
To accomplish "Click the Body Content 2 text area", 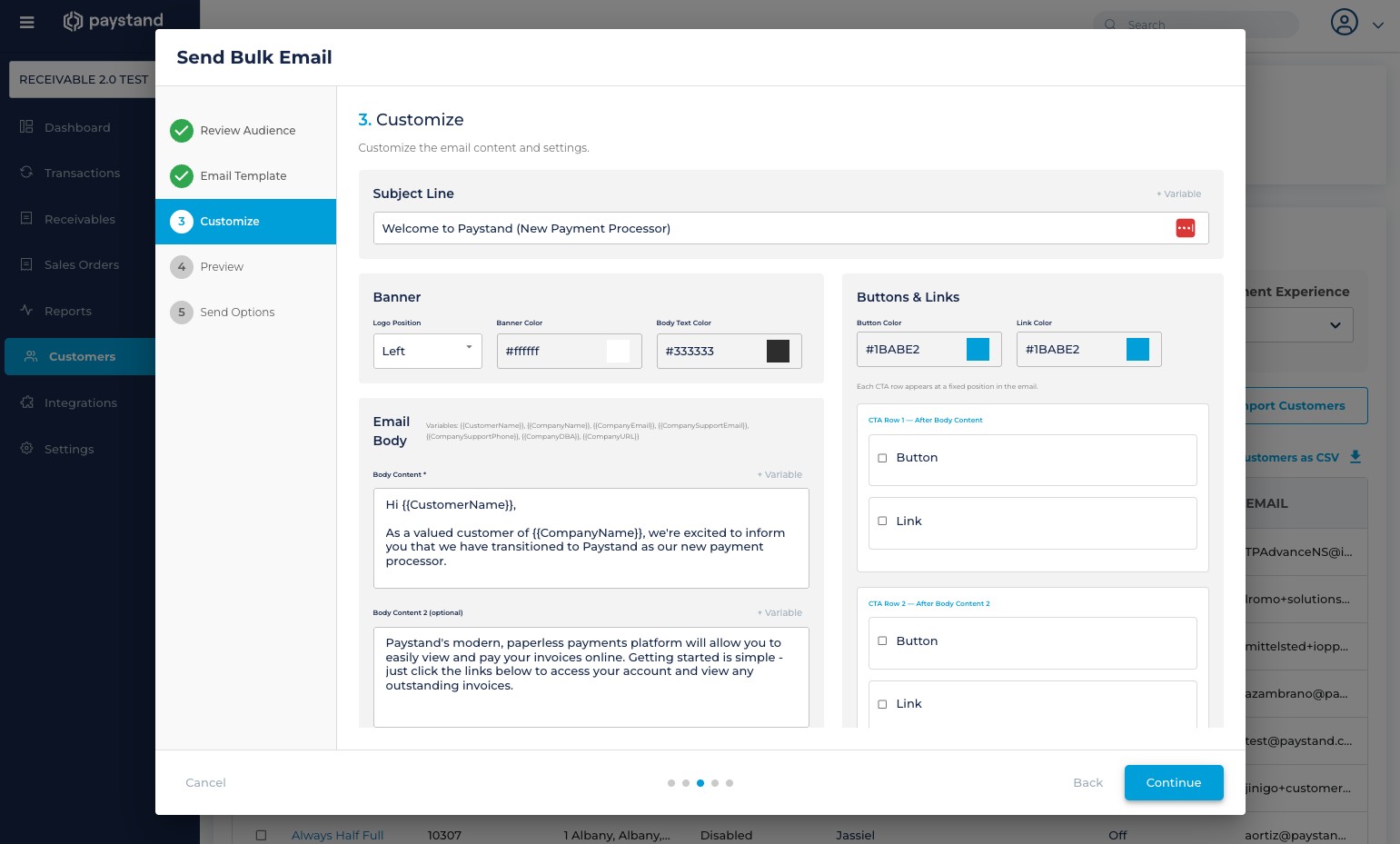I will click(591, 677).
